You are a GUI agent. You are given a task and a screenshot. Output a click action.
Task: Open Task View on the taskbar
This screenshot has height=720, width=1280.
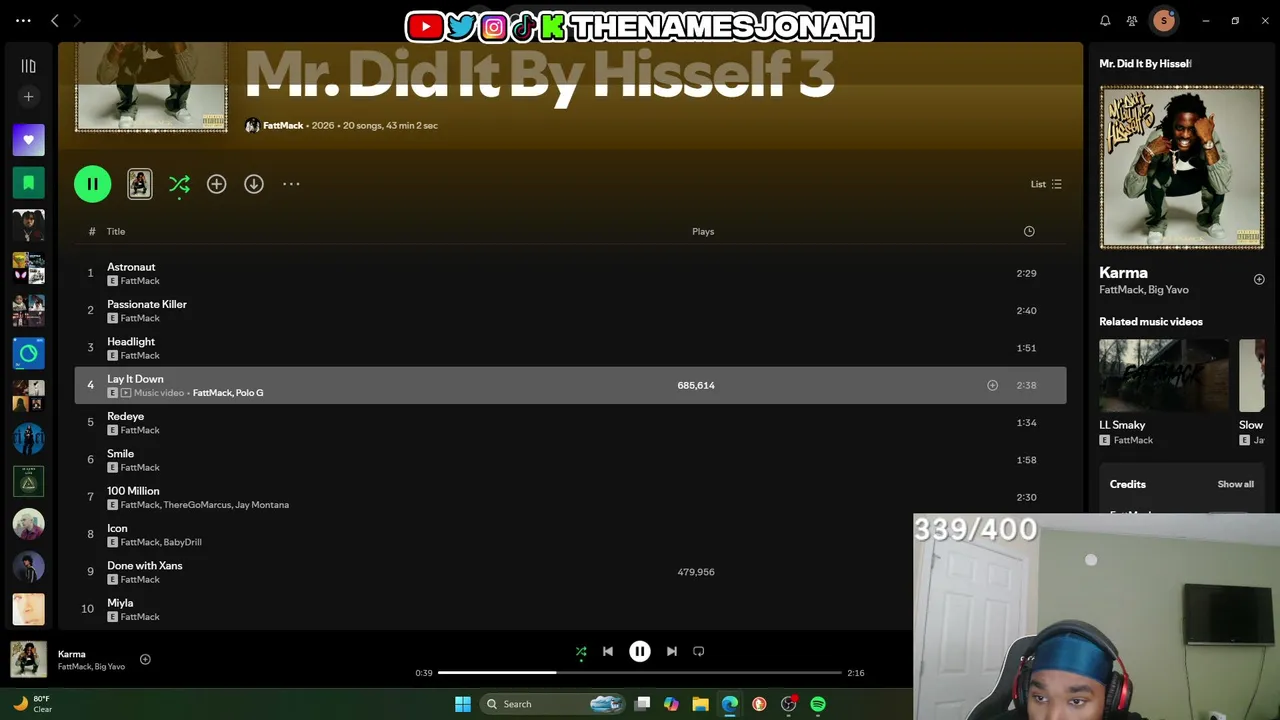643,704
